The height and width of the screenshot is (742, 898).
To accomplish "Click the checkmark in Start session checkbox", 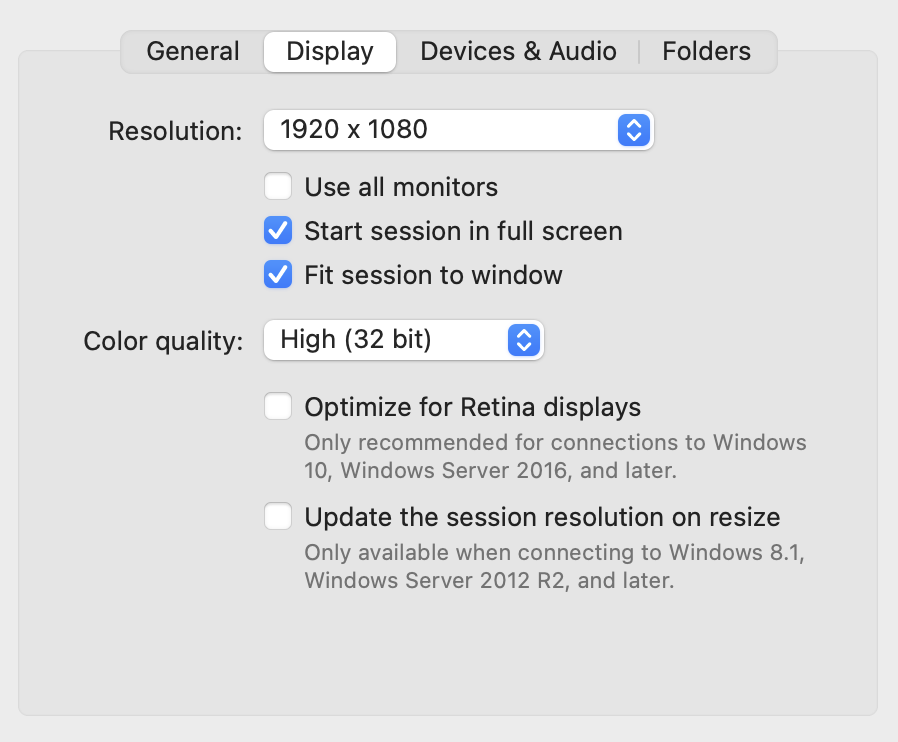I will (x=277, y=231).
